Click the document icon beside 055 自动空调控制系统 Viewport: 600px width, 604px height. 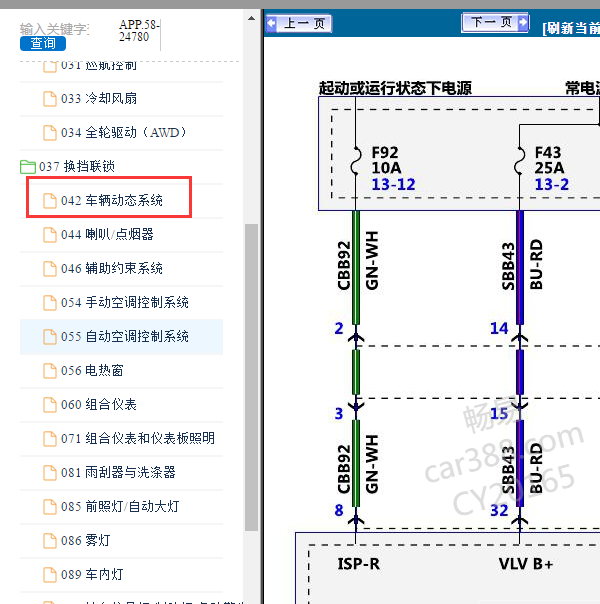pos(50,337)
